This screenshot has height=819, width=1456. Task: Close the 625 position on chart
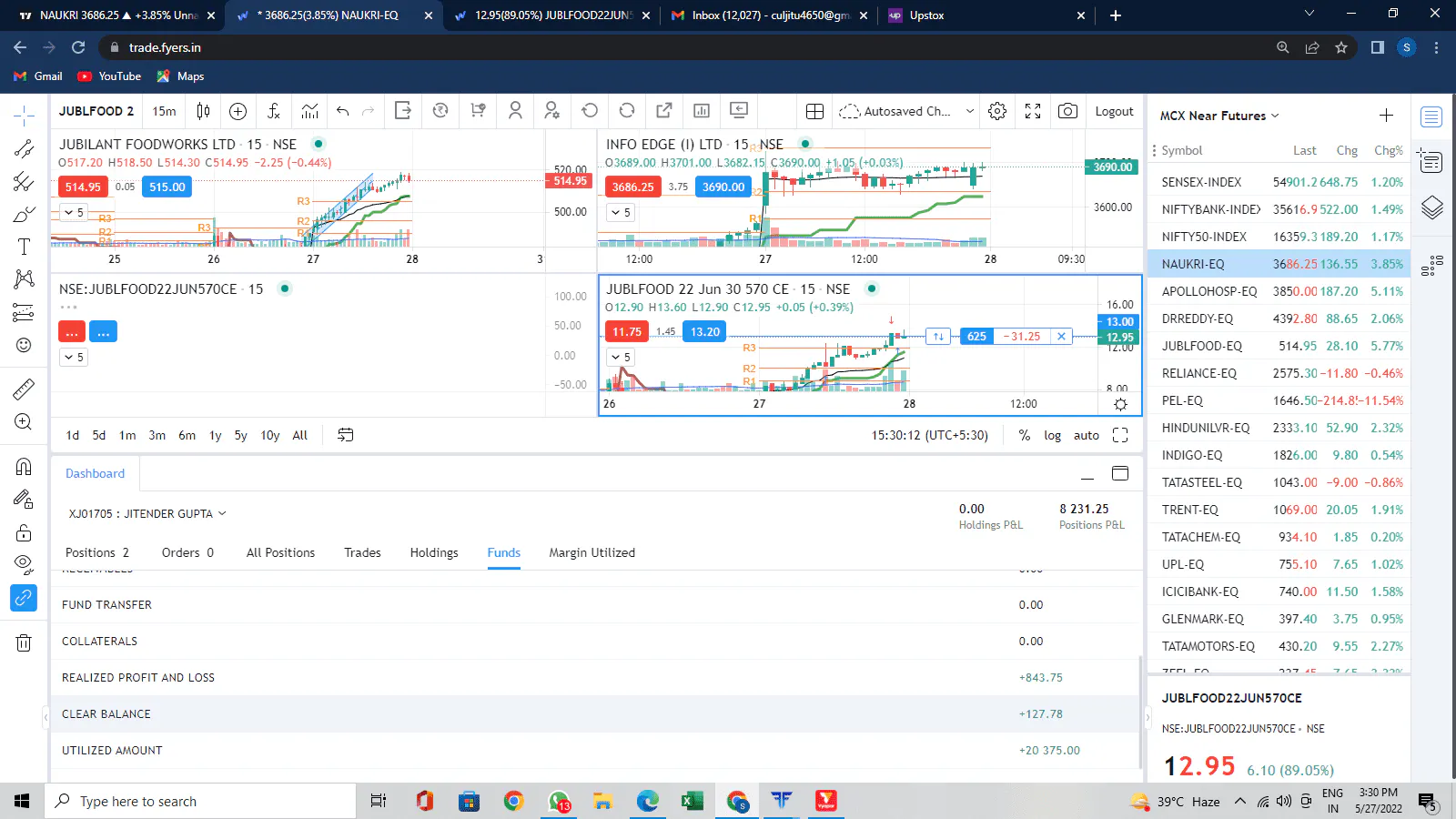tap(1061, 336)
